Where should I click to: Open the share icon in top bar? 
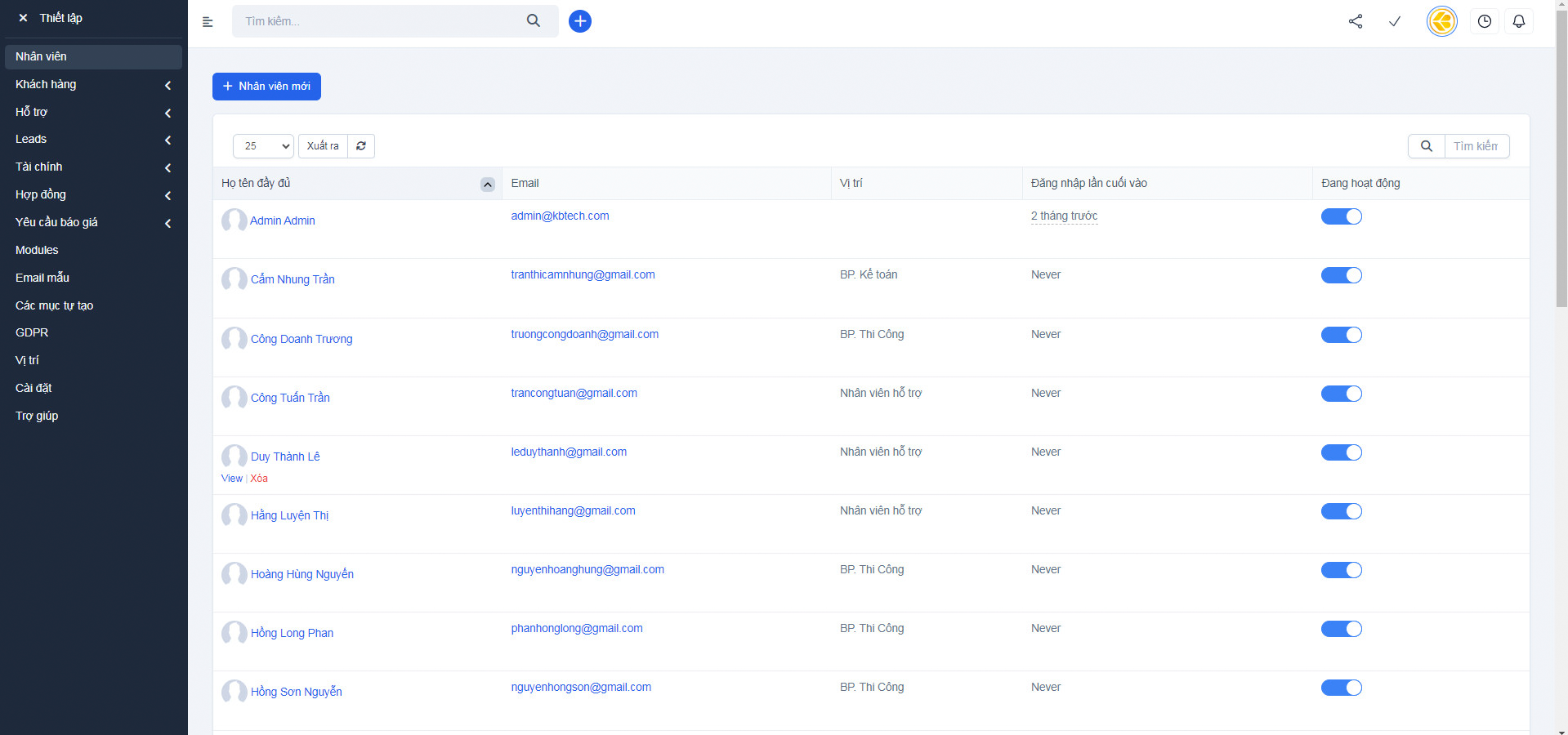coord(1356,21)
